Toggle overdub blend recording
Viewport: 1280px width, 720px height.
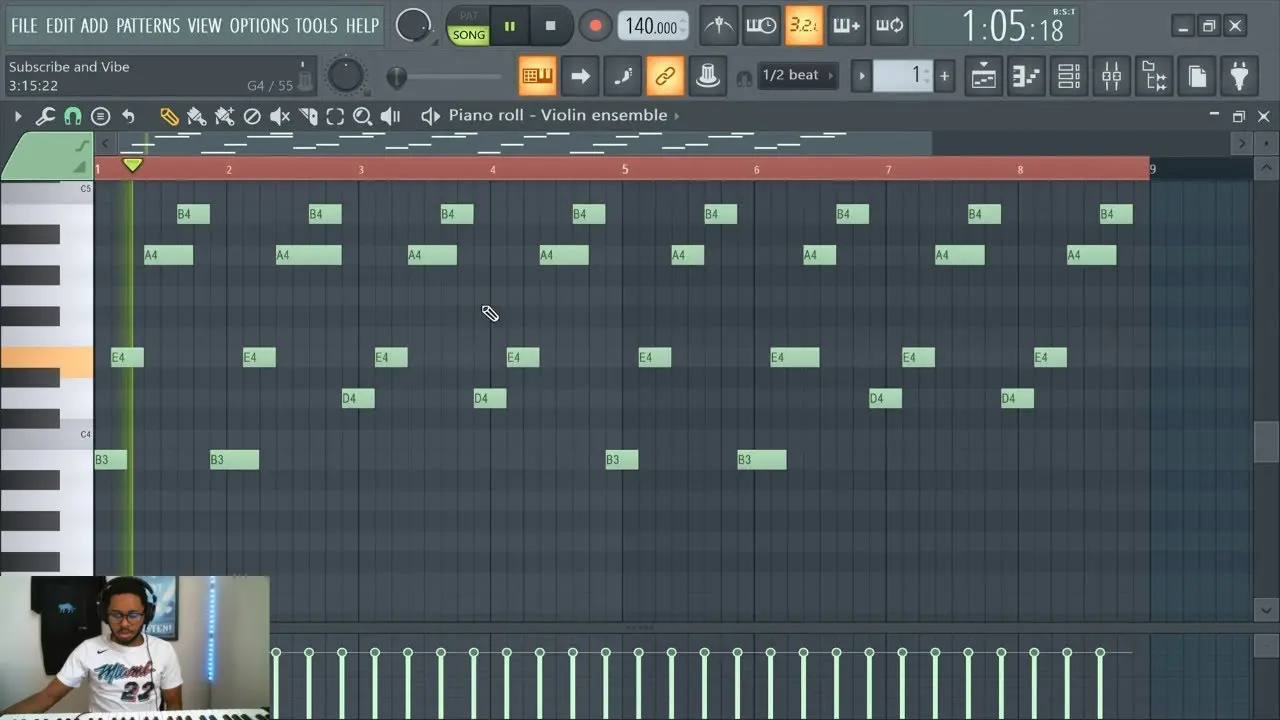point(846,26)
